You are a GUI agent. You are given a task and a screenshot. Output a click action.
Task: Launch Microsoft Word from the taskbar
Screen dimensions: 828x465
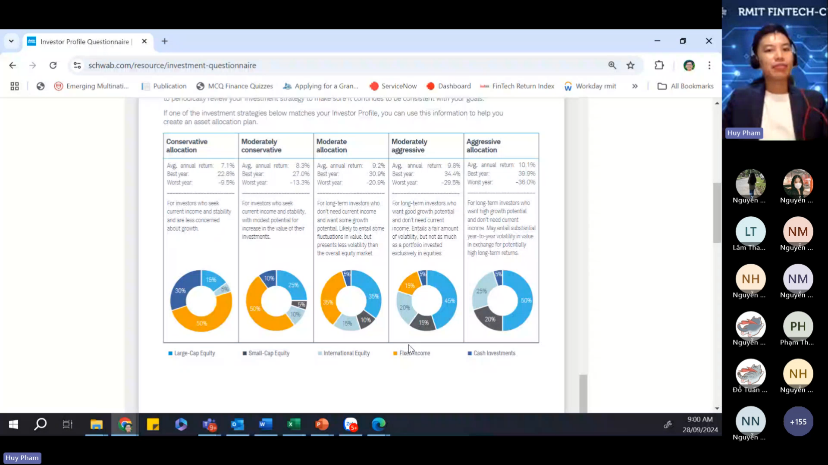click(265, 424)
